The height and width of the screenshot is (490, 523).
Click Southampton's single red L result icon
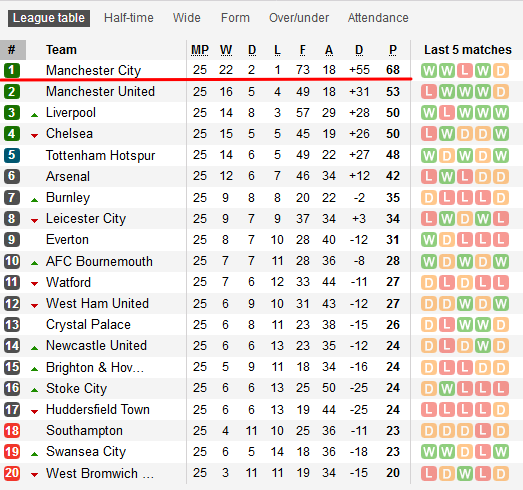click(x=483, y=431)
